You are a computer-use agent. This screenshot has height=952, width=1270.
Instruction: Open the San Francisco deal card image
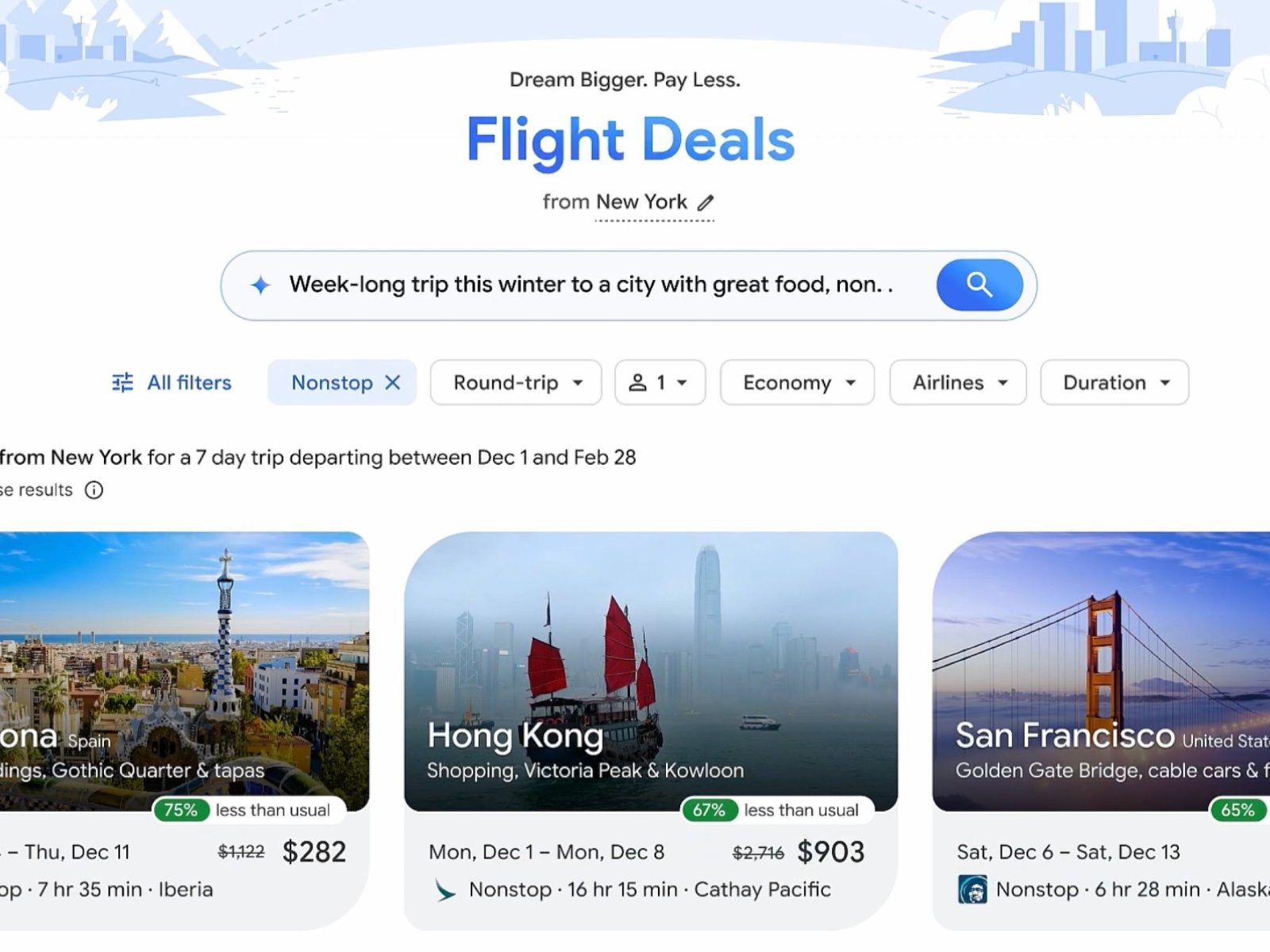coord(1102,671)
